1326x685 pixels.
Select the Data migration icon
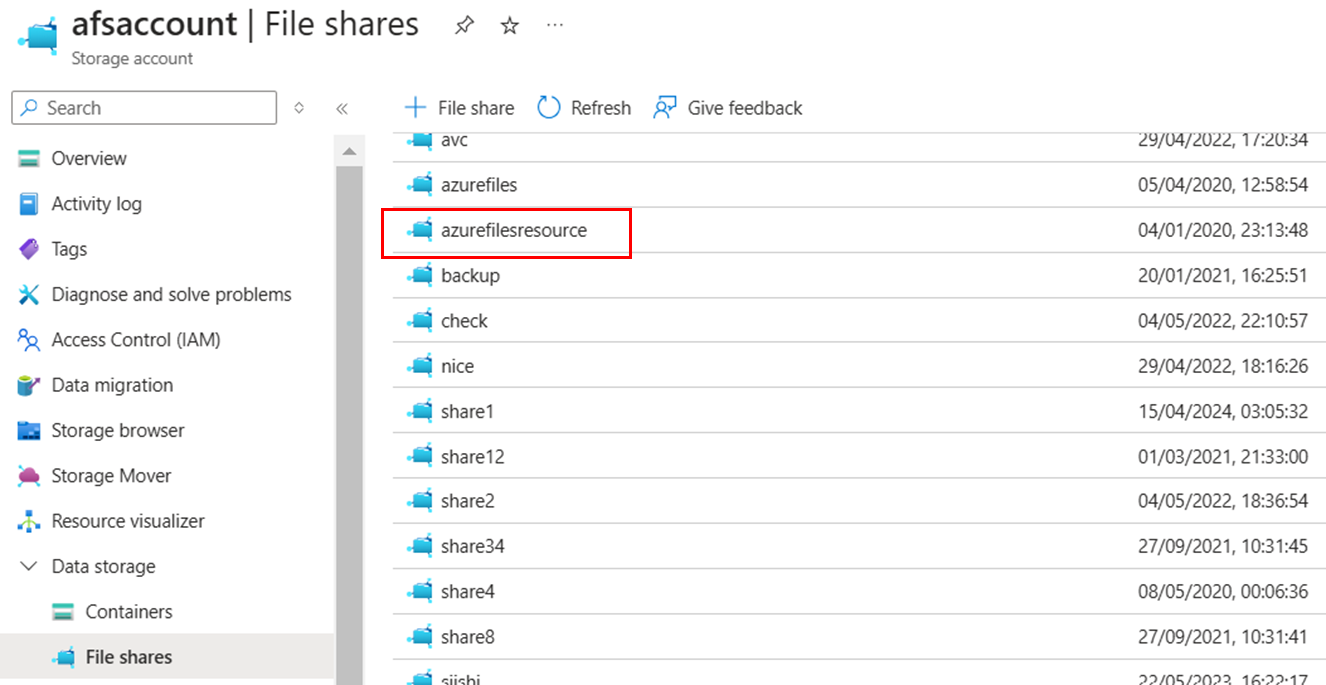point(30,385)
